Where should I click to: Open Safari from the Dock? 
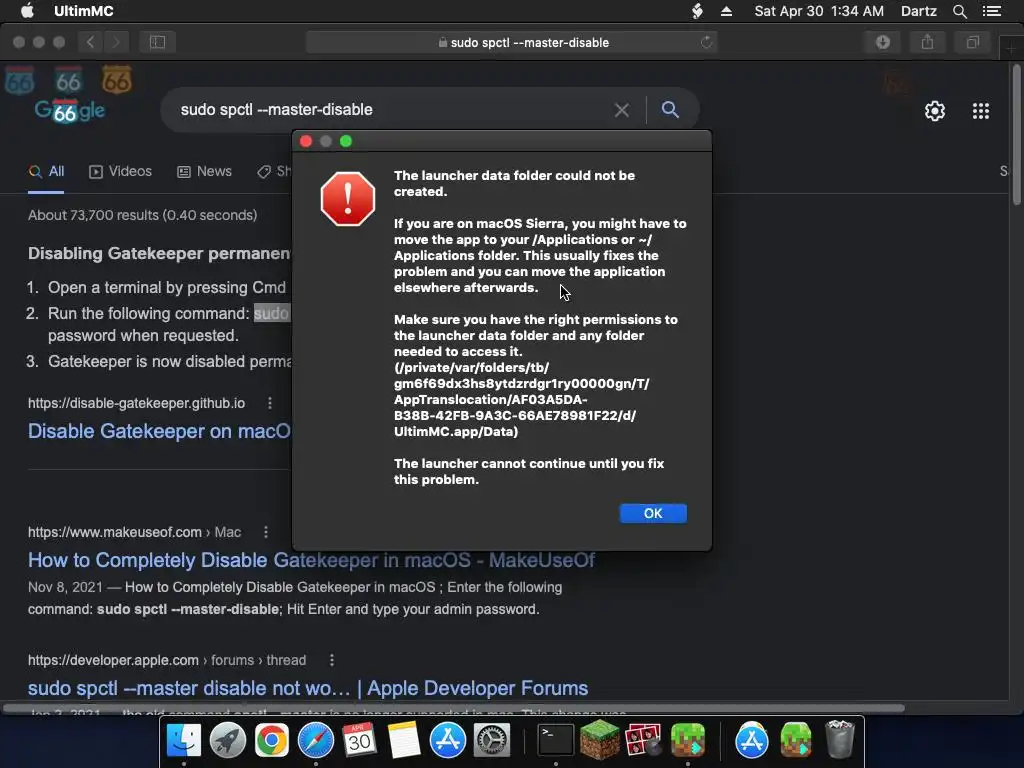(315, 741)
